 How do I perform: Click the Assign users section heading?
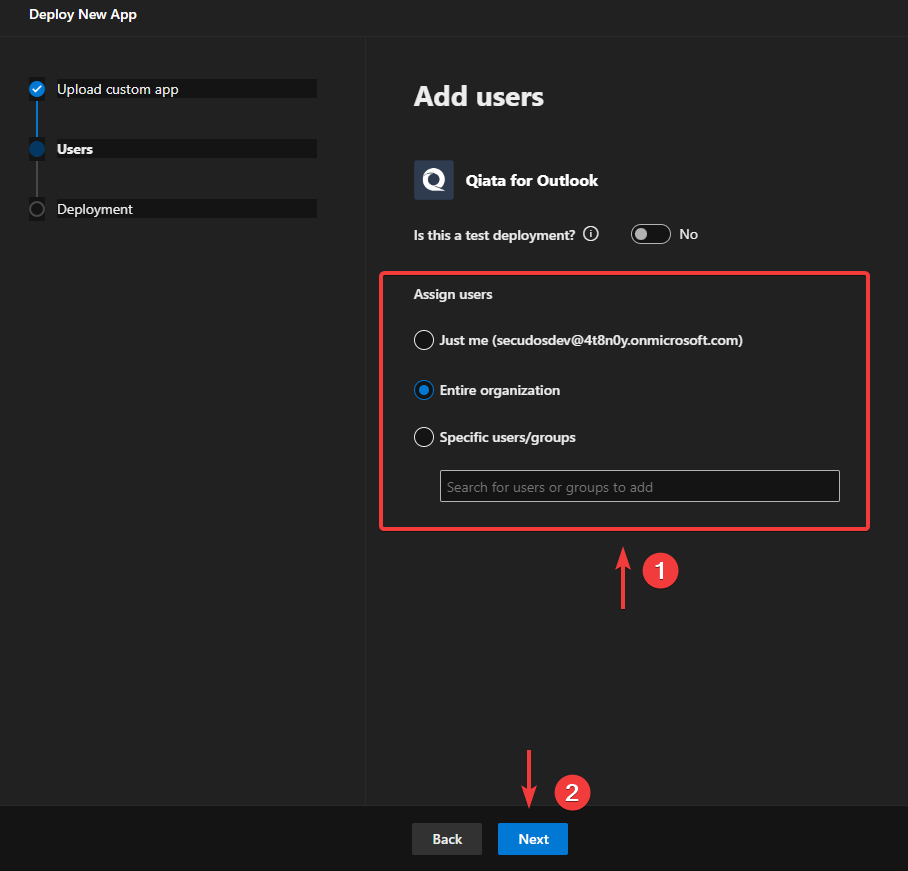click(x=450, y=294)
